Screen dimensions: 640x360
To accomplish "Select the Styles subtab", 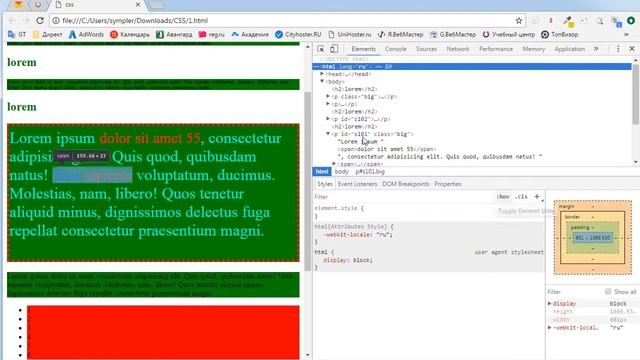I will click(325, 184).
